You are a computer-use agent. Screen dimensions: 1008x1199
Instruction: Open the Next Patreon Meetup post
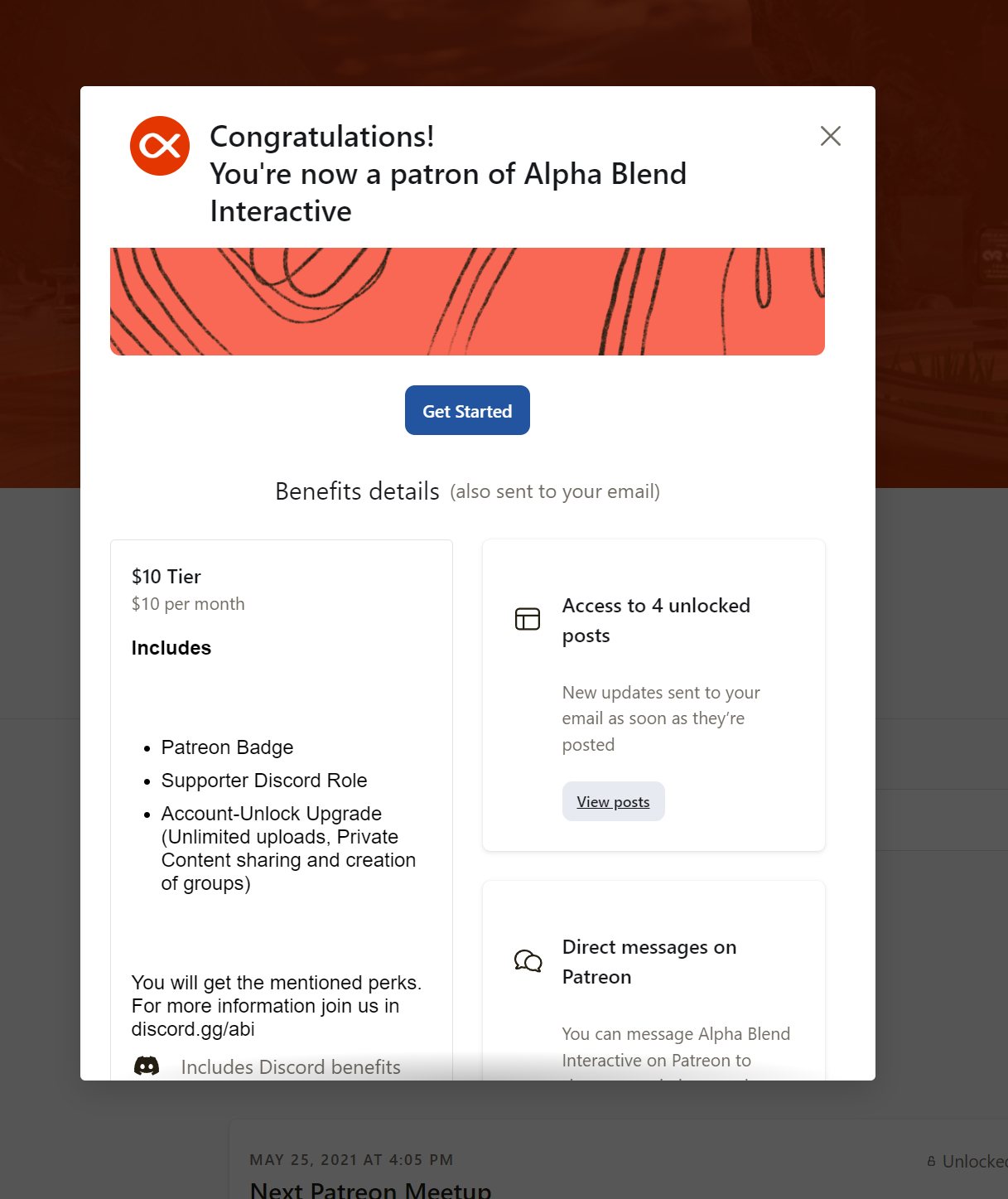pyautogui.click(x=370, y=1190)
